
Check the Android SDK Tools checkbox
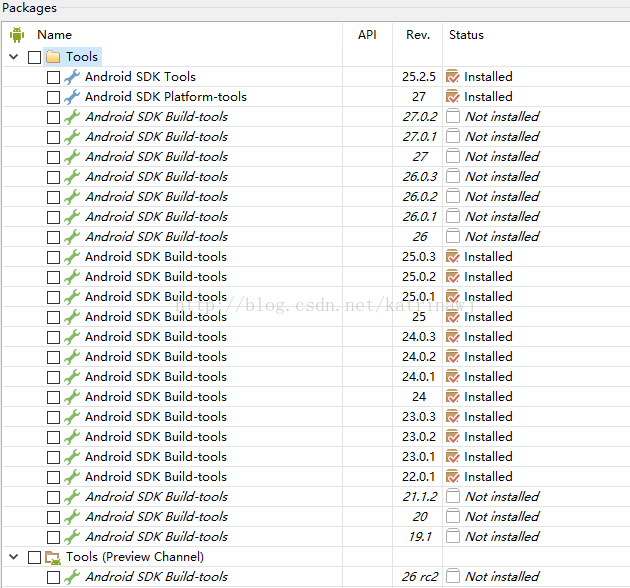(53, 77)
